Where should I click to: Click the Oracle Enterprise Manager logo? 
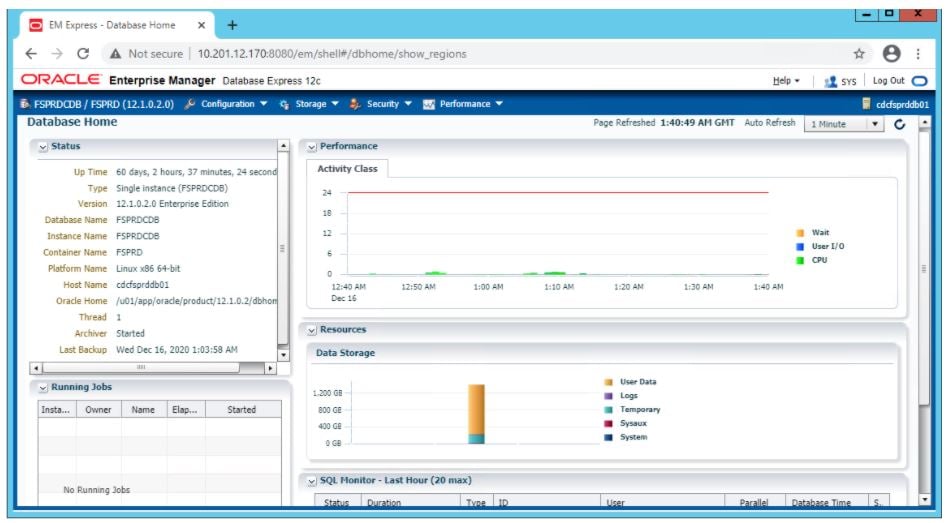(61, 80)
